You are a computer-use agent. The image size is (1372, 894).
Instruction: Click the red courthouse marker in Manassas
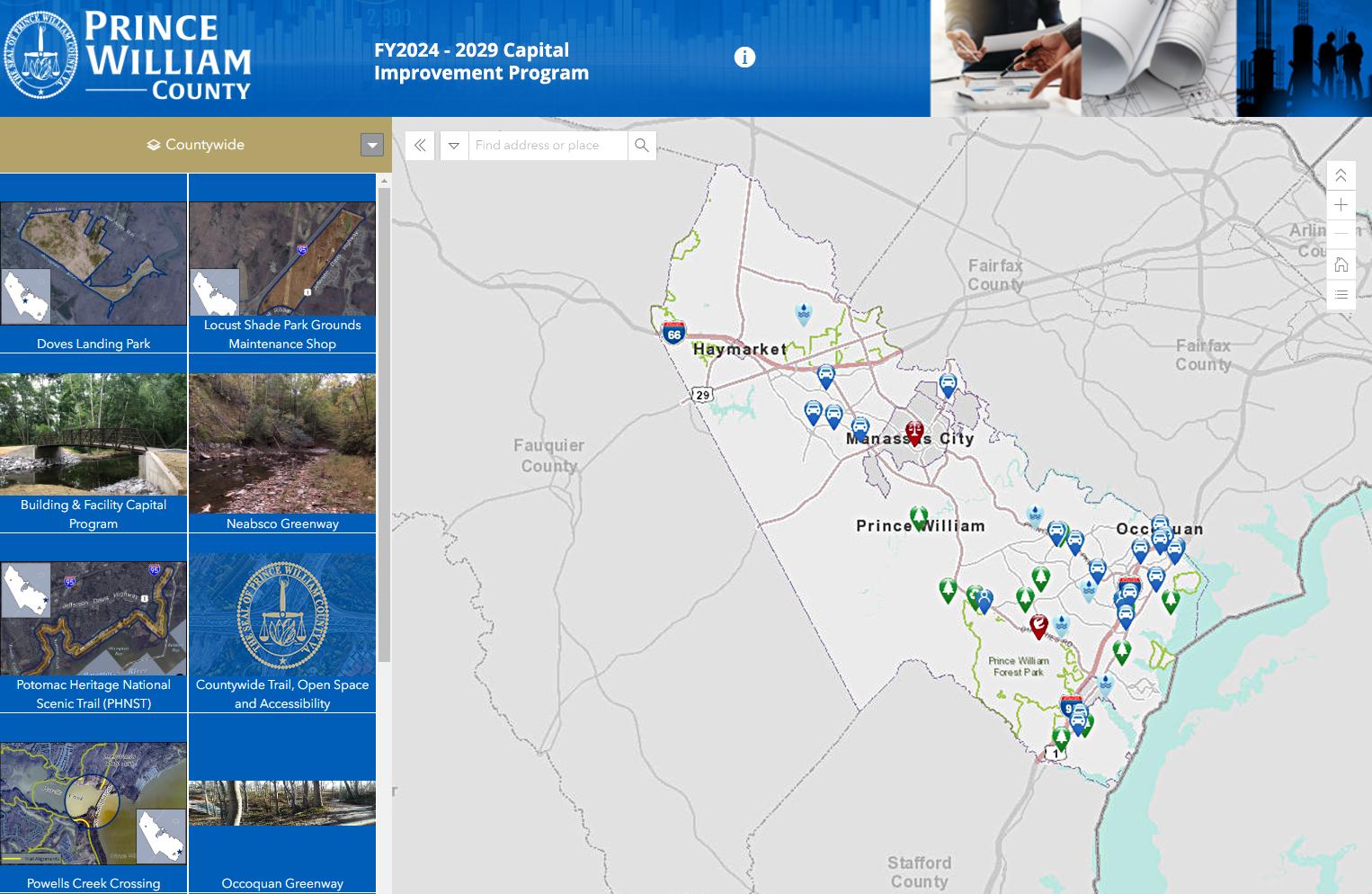click(x=914, y=432)
